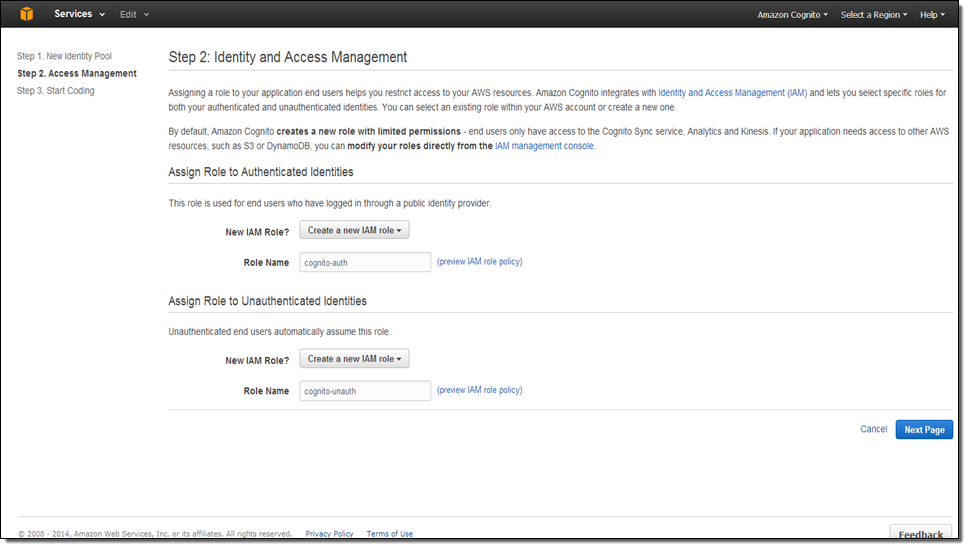Open the Select a Region dropdown
The image size is (970, 550).
tap(873, 15)
